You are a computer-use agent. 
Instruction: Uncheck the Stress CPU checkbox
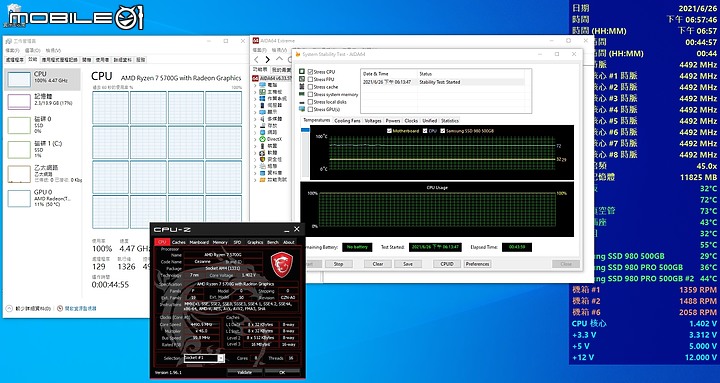click(x=310, y=72)
